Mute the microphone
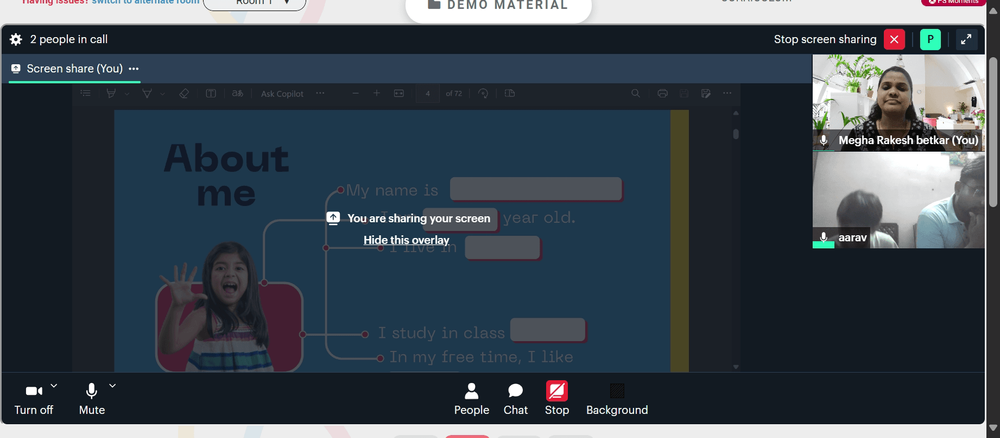Viewport: 1000px width, 438px height. tap(92, 400)
